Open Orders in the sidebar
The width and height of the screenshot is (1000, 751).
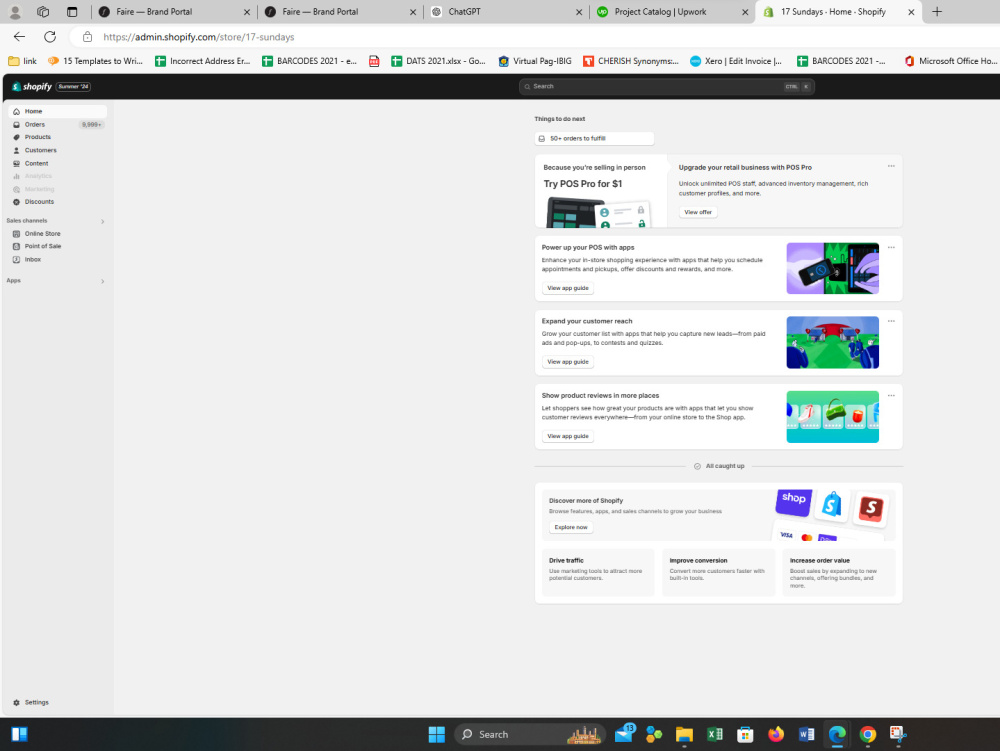(57, 124)
